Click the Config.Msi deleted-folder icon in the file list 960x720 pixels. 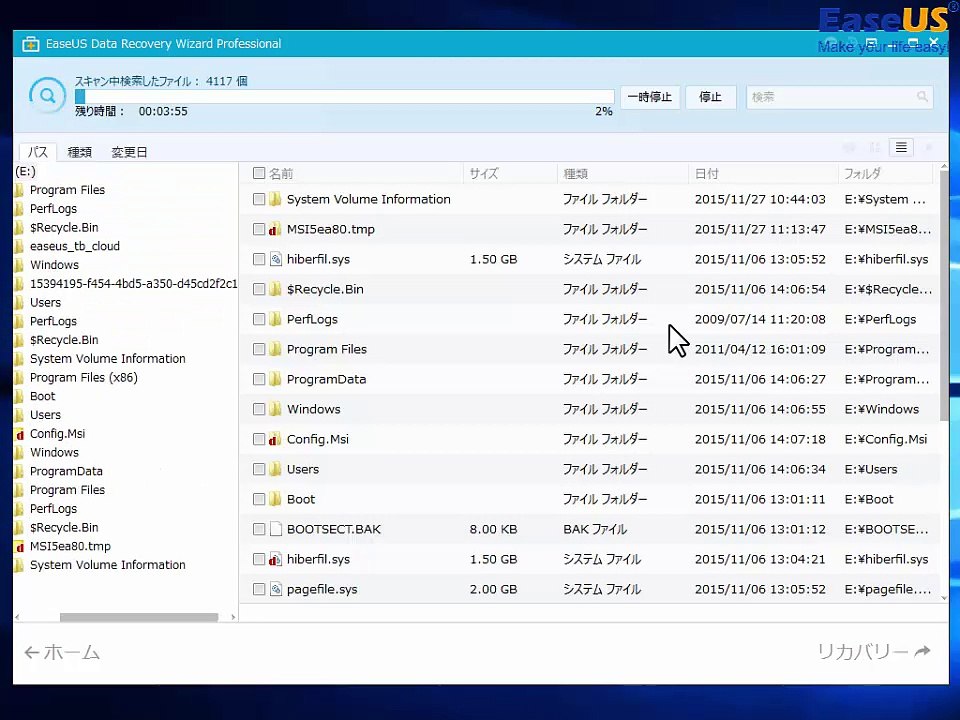276,439
